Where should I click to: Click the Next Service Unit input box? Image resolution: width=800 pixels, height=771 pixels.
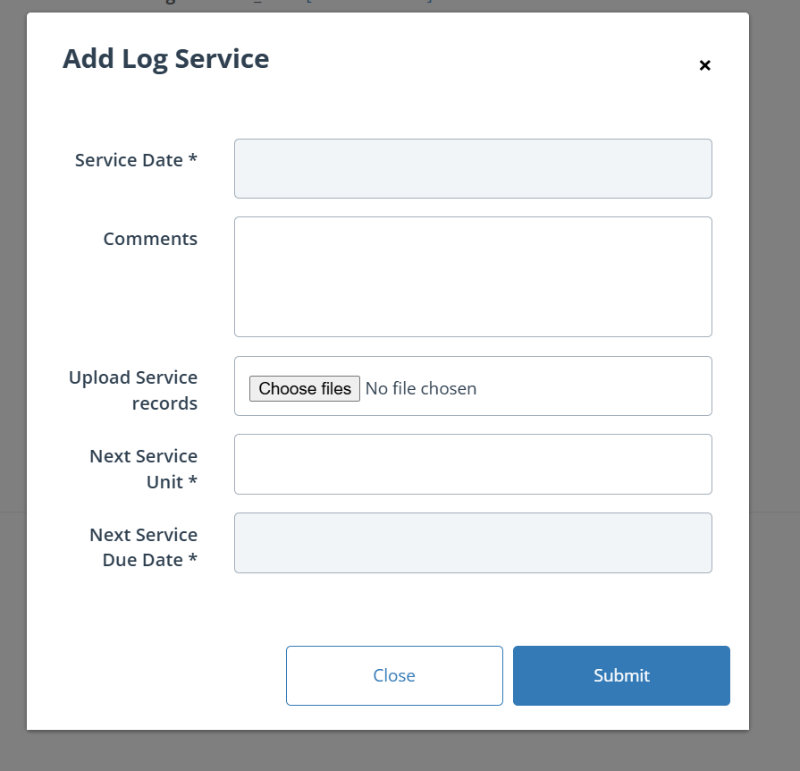[x=472, y=464]
